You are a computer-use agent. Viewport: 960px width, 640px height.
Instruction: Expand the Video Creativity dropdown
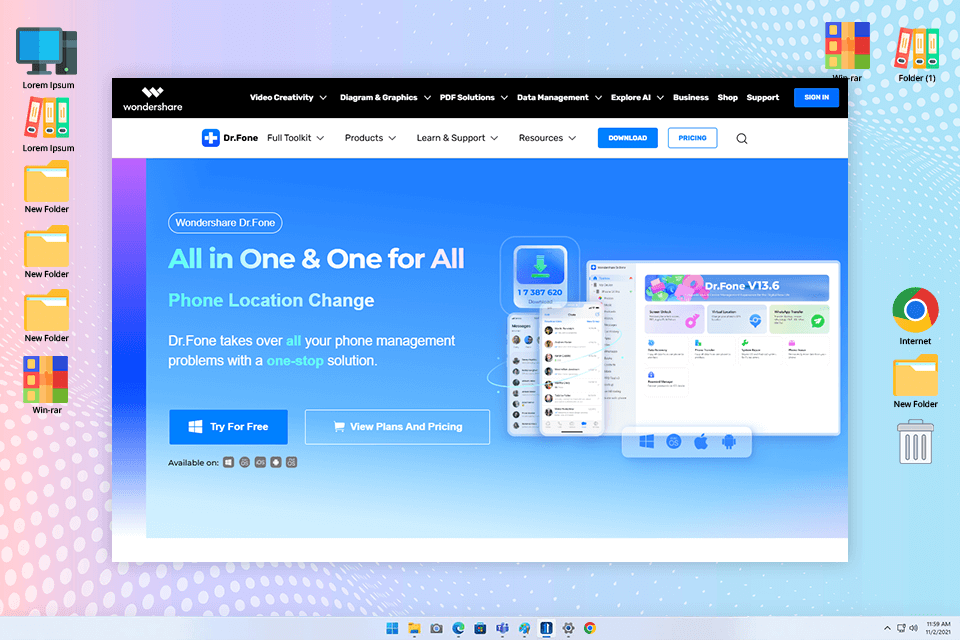pos(288,97)
